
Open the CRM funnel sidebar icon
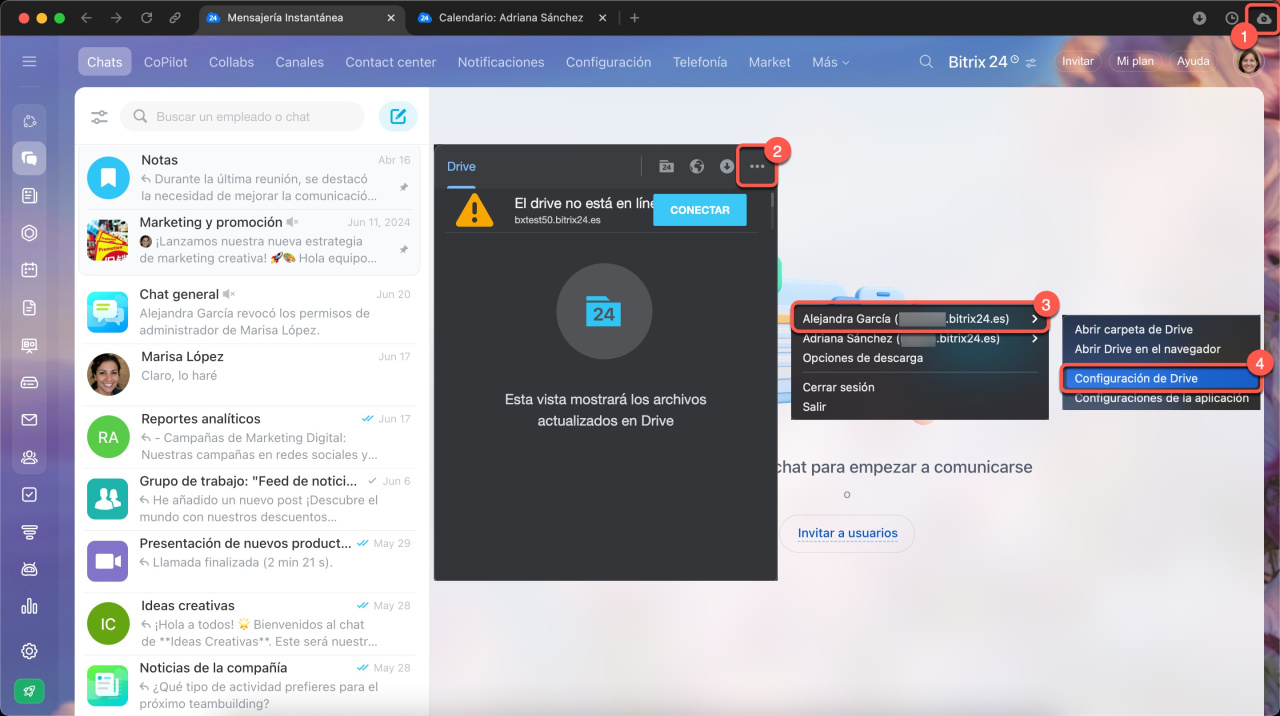(x=29, y=532)
